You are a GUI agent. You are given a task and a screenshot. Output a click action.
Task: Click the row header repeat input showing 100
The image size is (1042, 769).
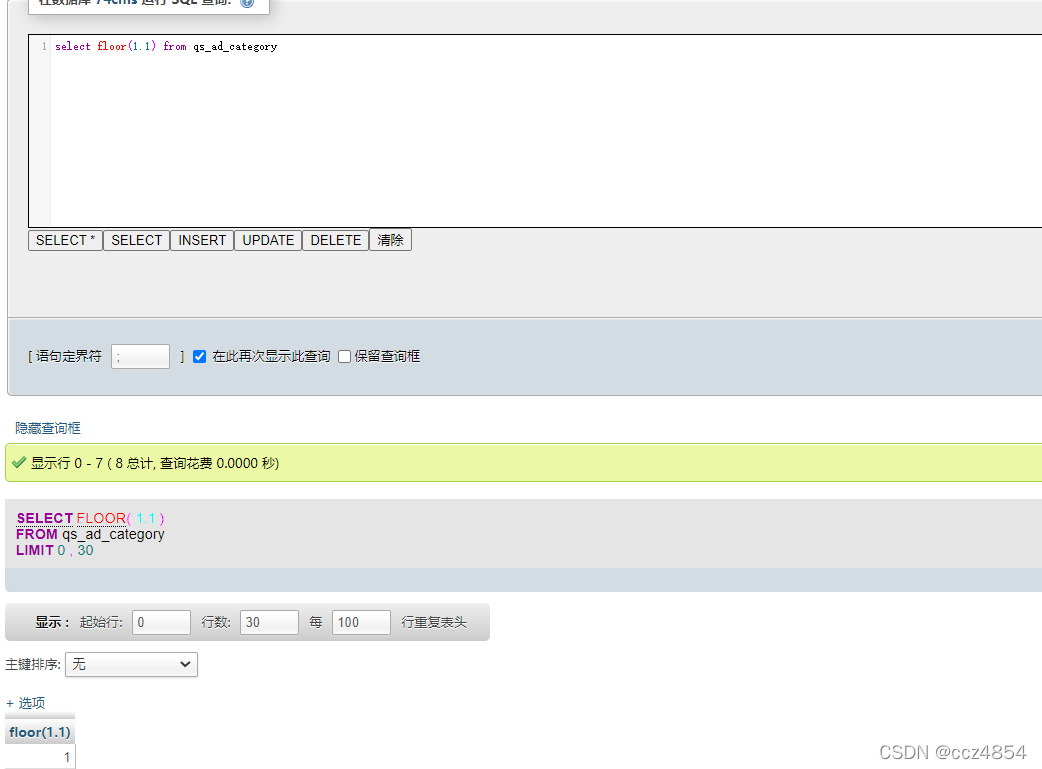tap(360, 622)
